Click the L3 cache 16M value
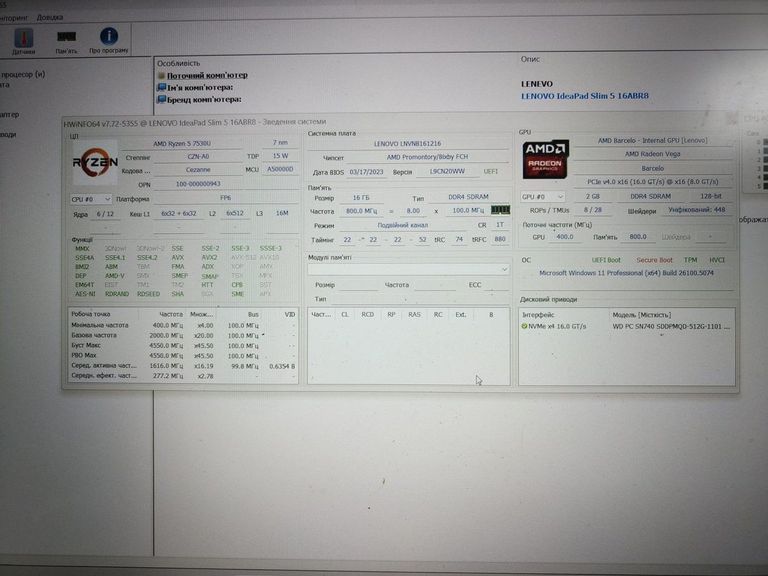The width and height of the screenshot is (768, 576). click(x=282, y=213)
